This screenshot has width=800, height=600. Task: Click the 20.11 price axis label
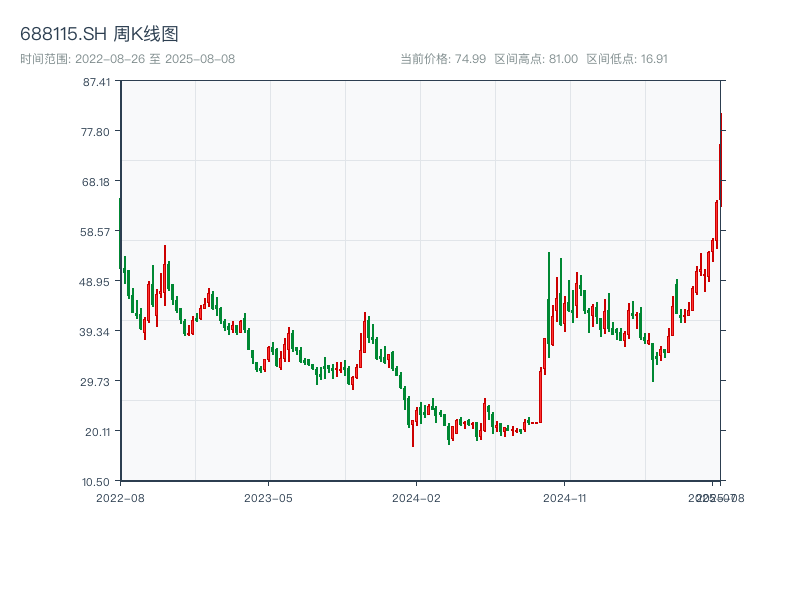coord(96,431)
